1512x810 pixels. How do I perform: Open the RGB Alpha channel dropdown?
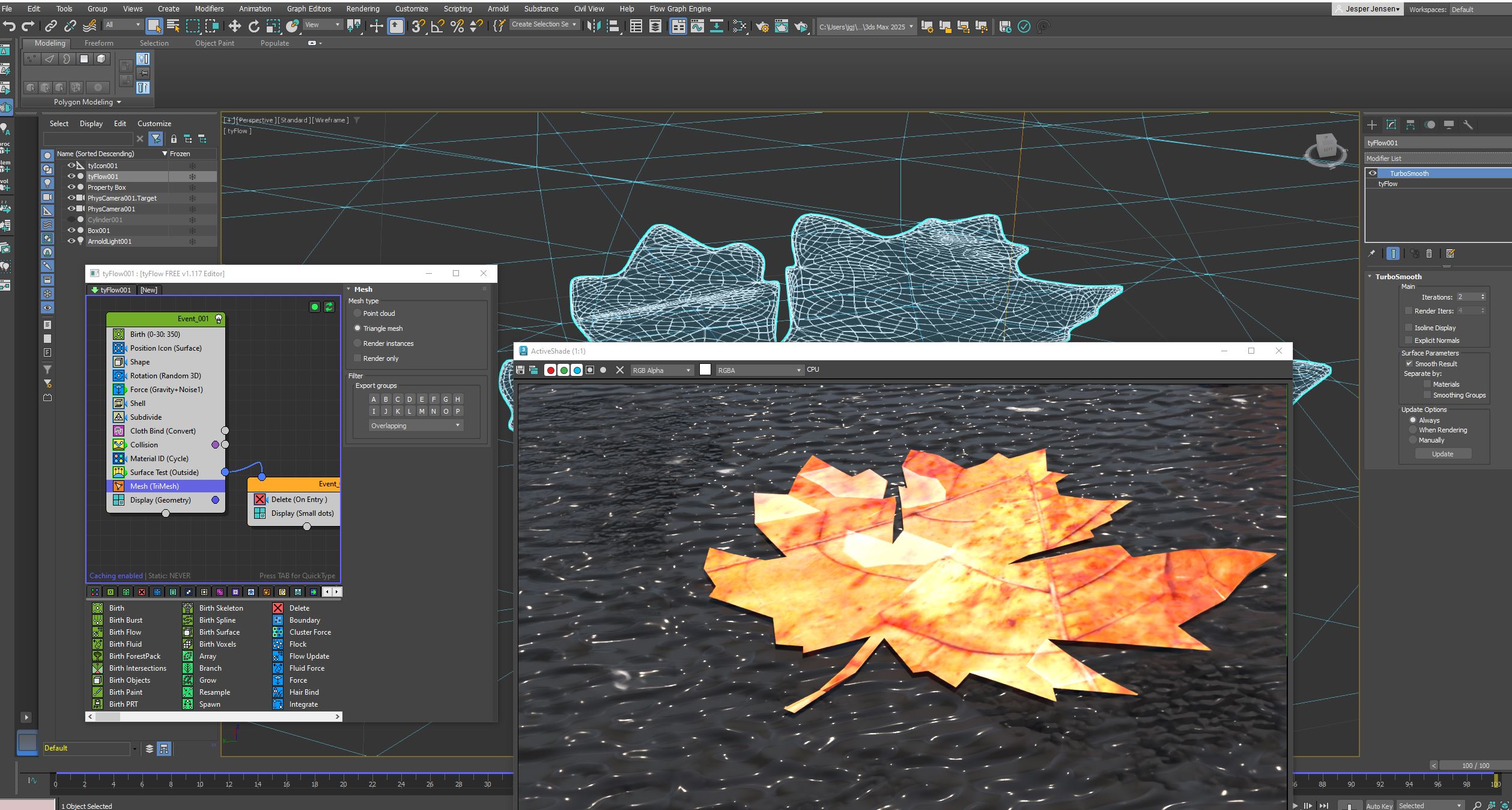(x=661, y=370)
